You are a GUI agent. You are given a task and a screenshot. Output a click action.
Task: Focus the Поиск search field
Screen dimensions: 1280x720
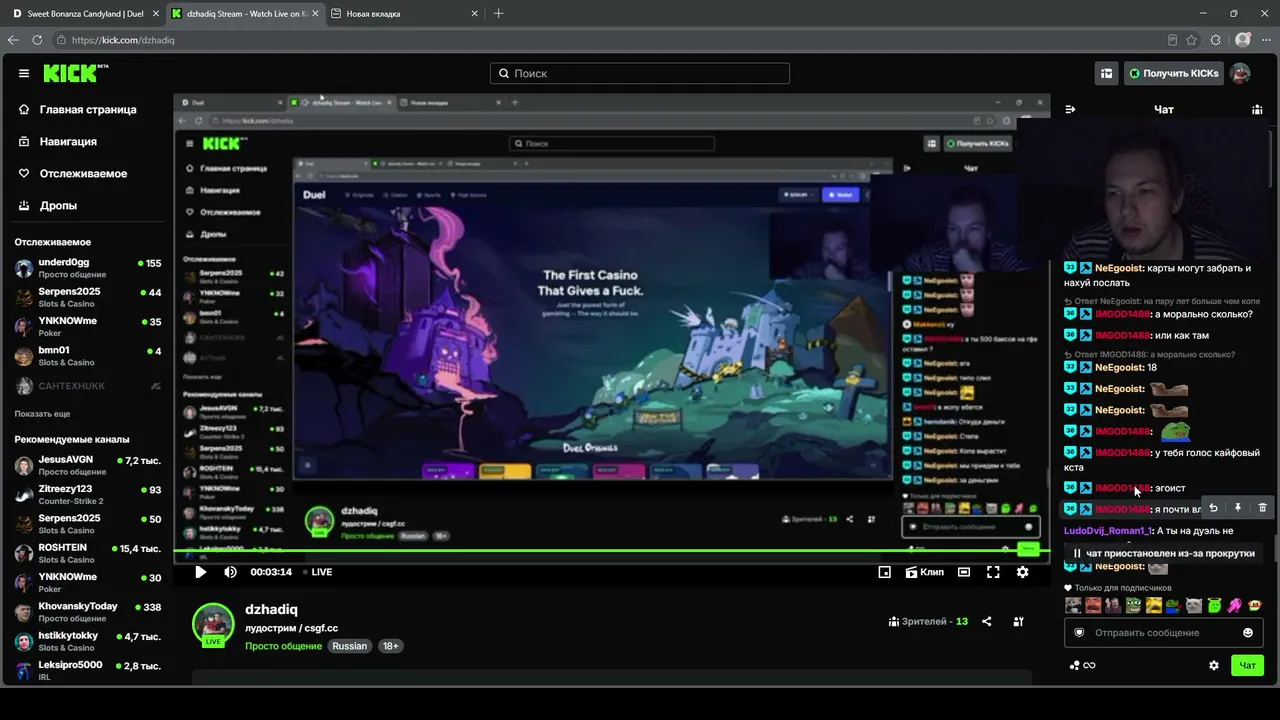pos(640,73)
